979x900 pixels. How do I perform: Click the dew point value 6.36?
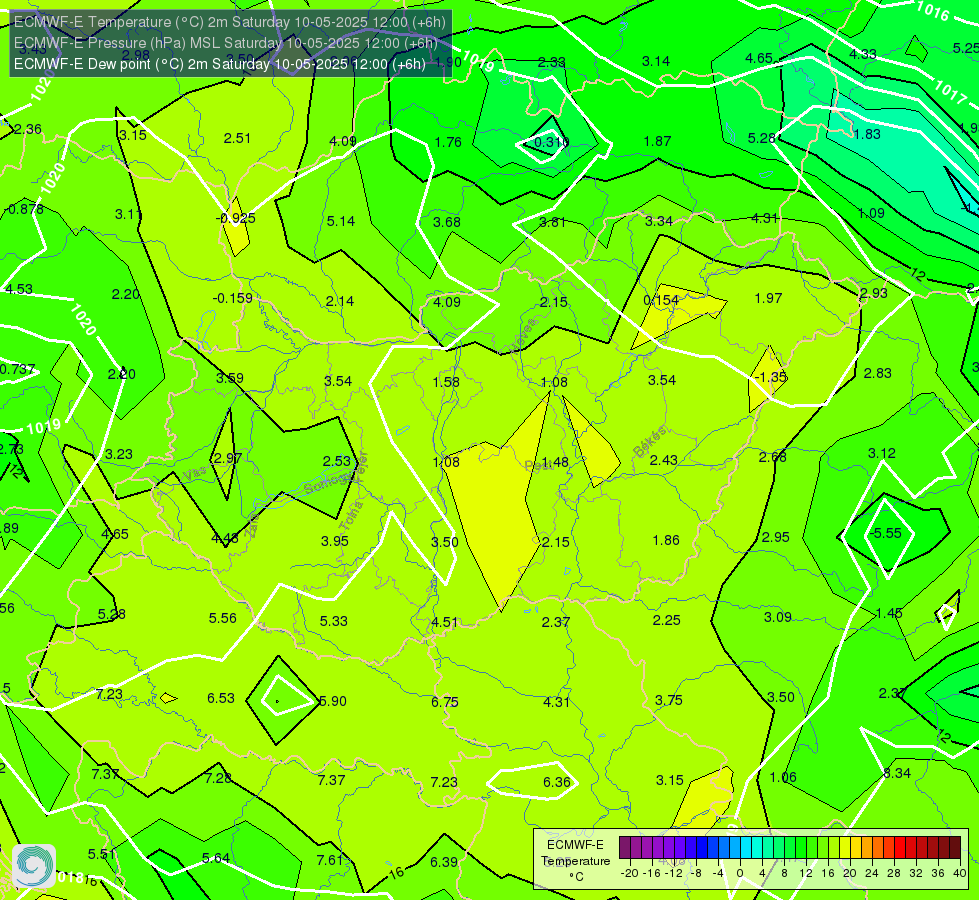[557, 782]
